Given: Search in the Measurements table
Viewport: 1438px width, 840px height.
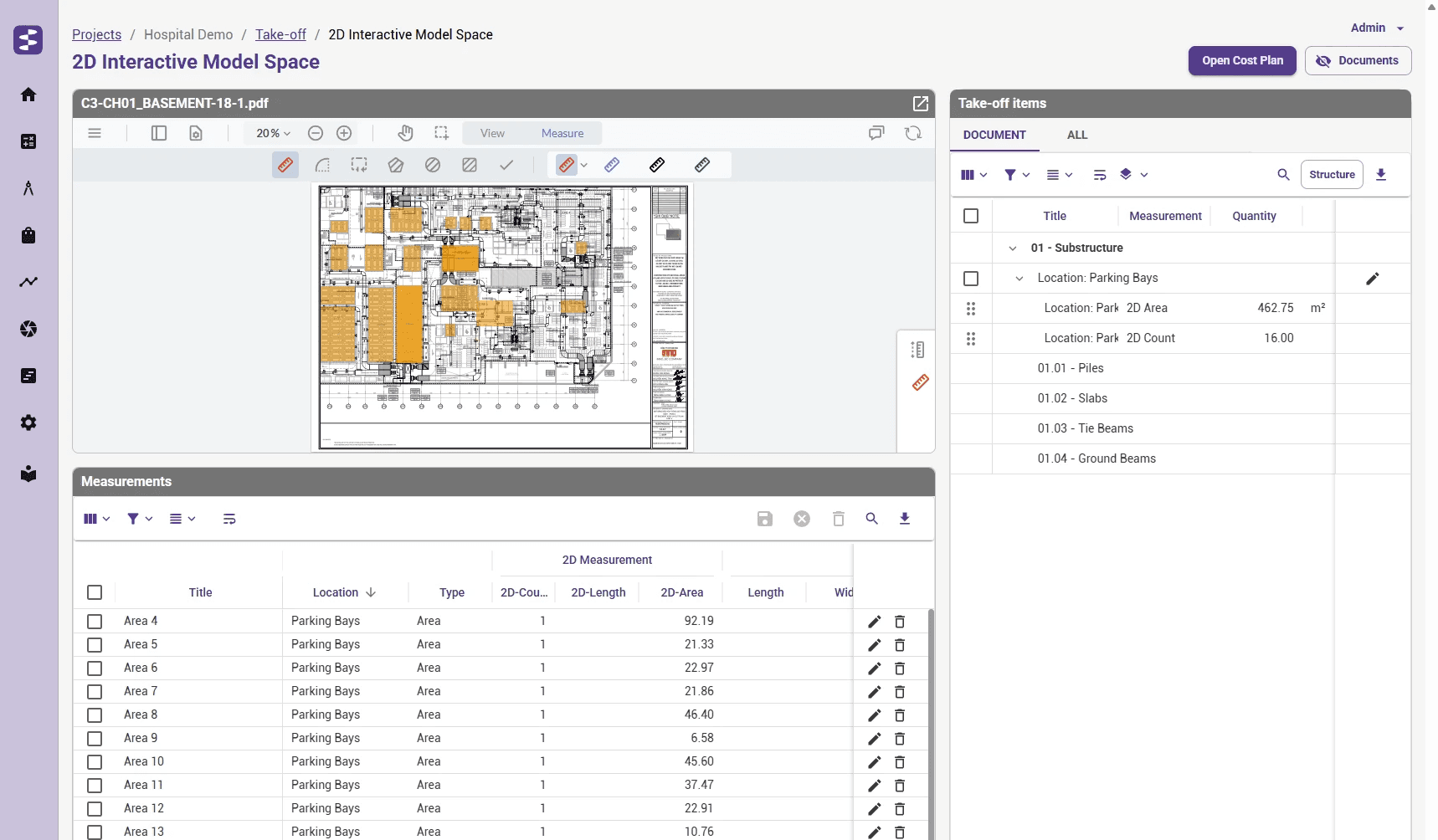Looking at the screenshot, I should [x=871, y=519].
